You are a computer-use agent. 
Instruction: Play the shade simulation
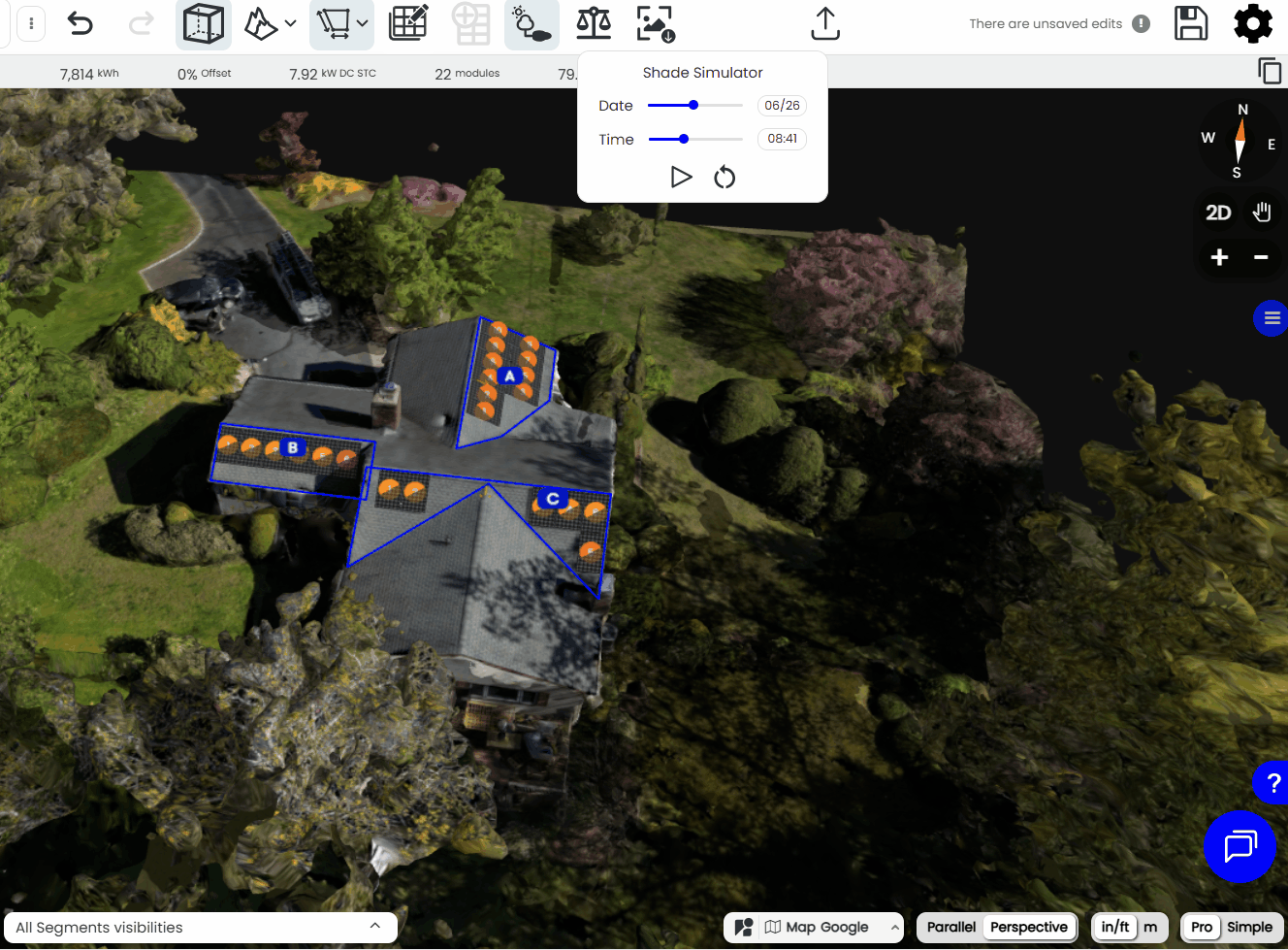[682, 177]
